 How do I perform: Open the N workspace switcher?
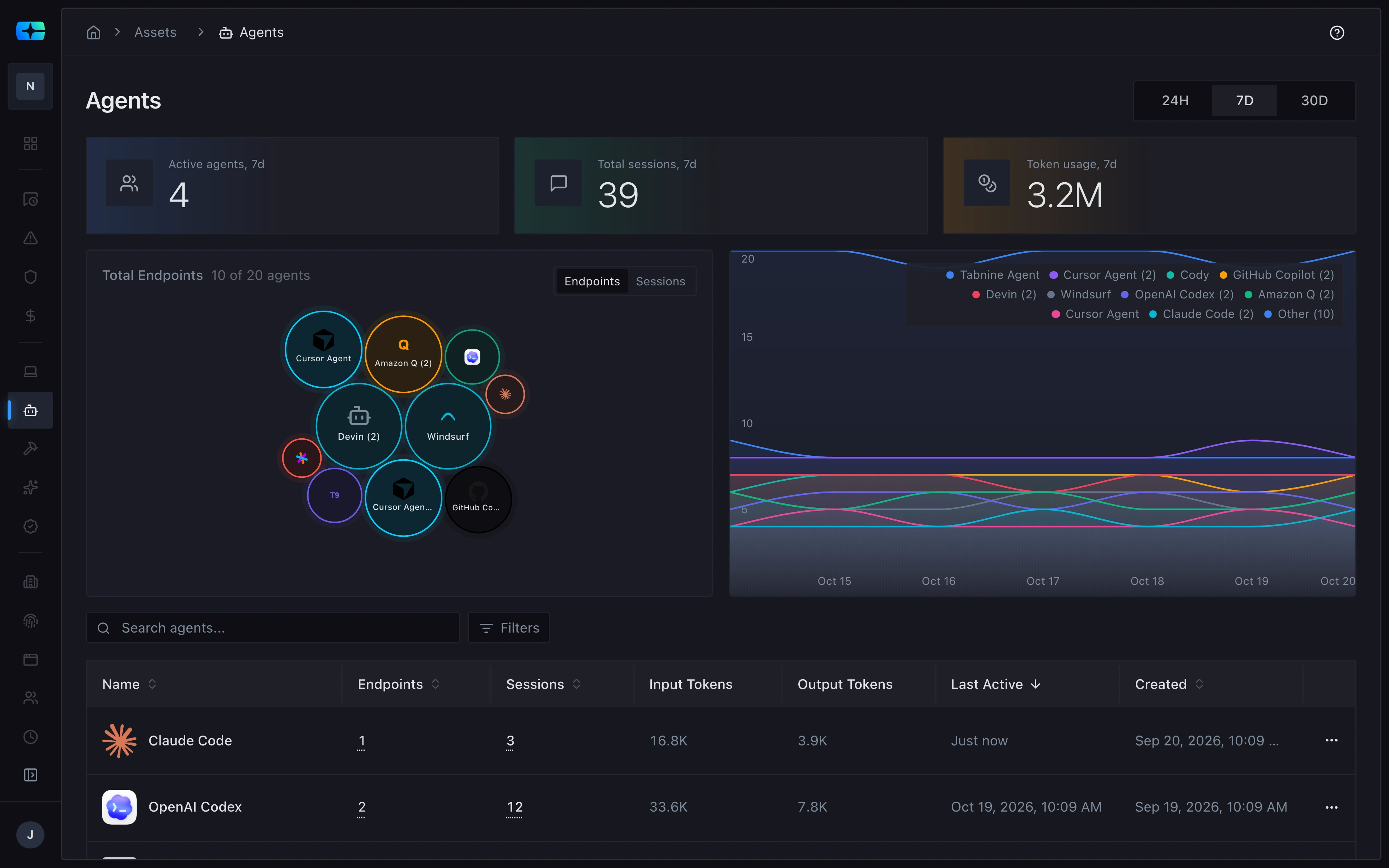click(x=30, y=86)
